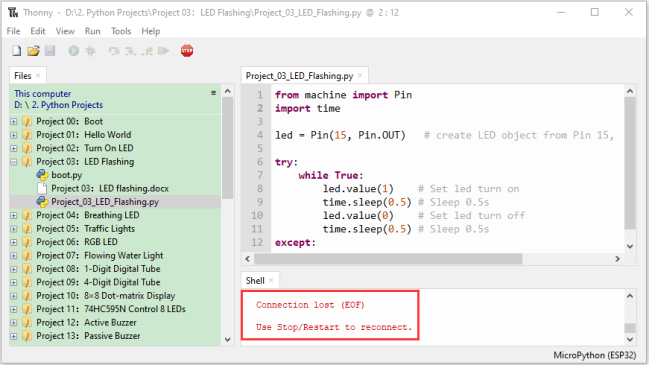The width and height of the screenshot is (649, 366).
Task: Close the Shell tab
Action: coord(271,280)
